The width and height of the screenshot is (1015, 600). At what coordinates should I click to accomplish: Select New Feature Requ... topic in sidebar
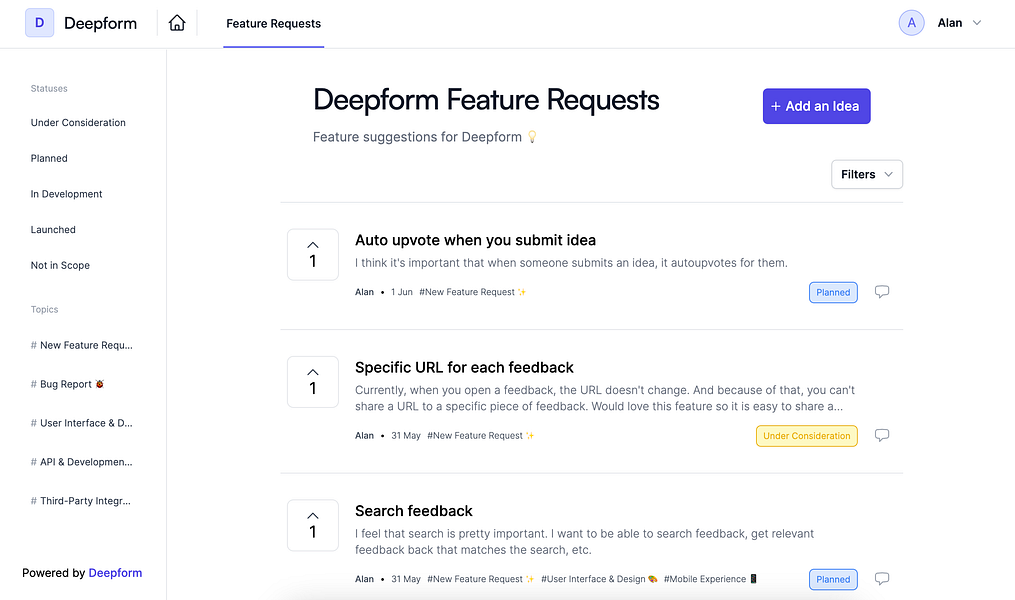(82, 345)
